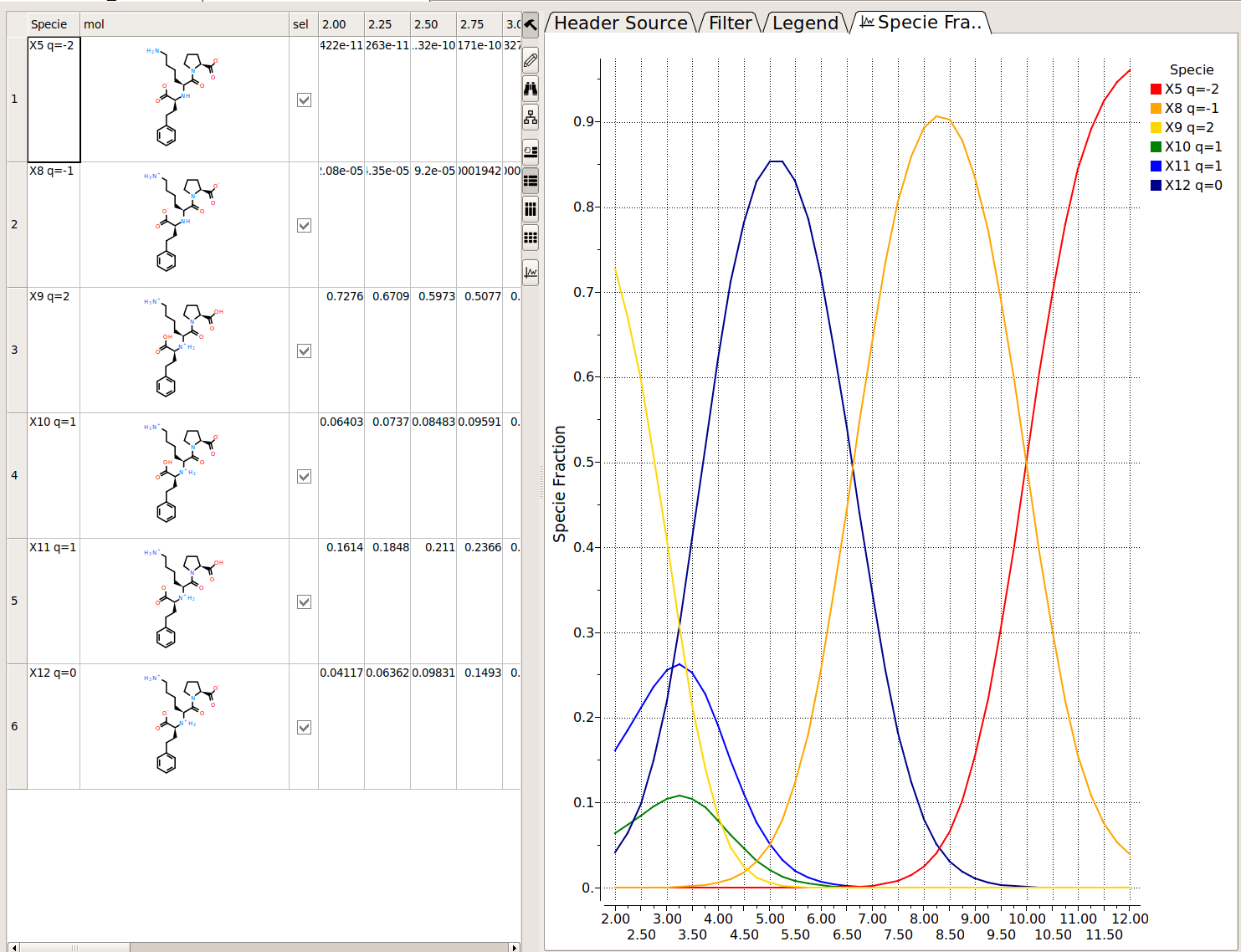This screenshot has height=952, width=1241.
Task: Switch to form detail view icon
Action: click(x=531, y=152)
